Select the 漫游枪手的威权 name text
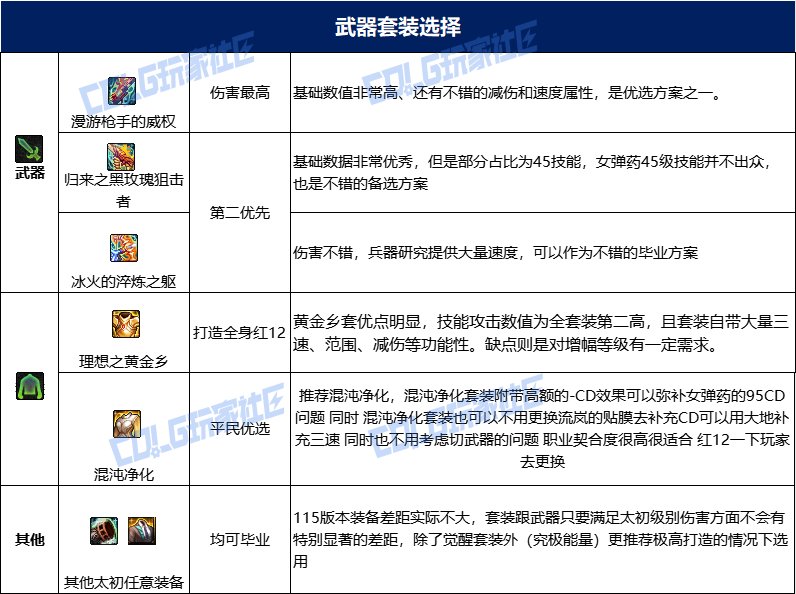Screen dimensions: 796x594 (123, 122)
